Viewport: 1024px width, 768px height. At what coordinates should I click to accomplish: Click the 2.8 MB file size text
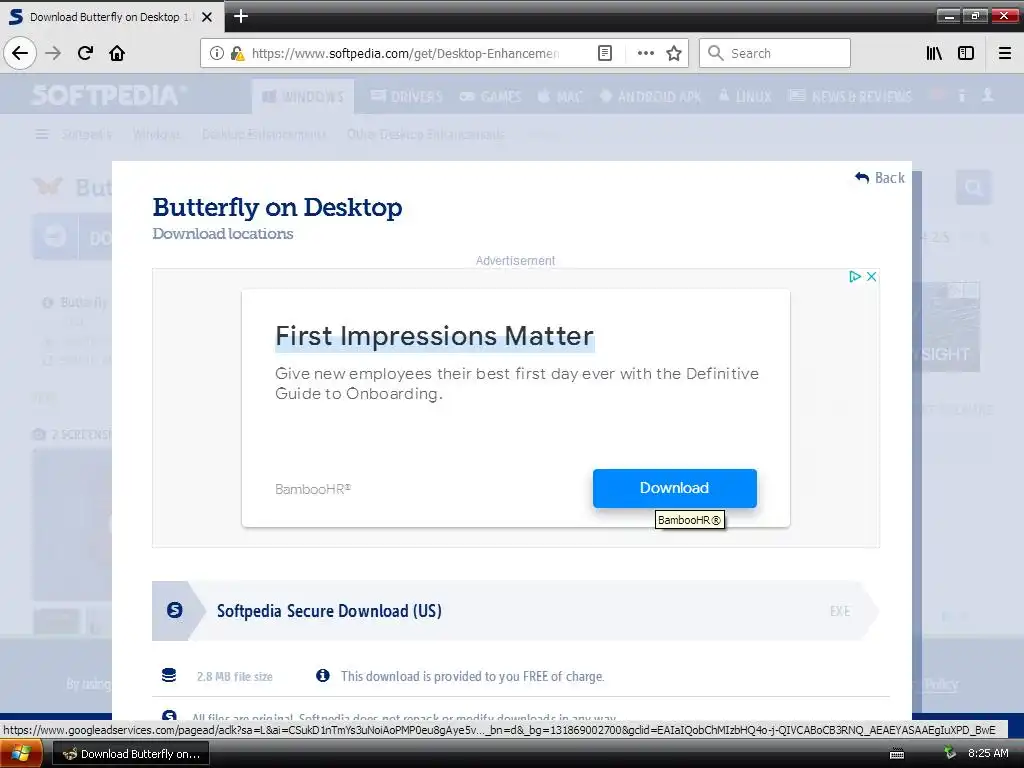pos(234,677)
